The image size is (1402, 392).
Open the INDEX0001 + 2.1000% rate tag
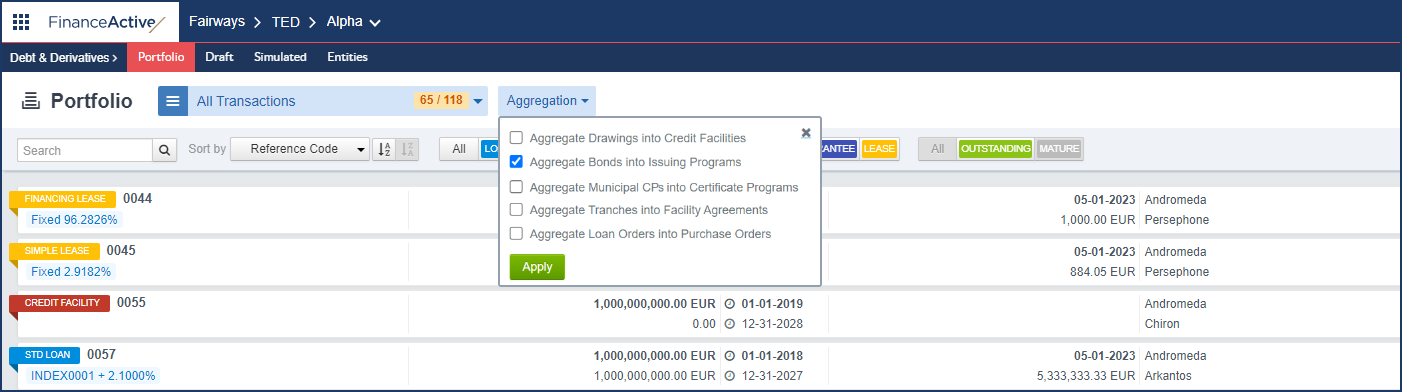pyautogui.click(x=93, y=375)
